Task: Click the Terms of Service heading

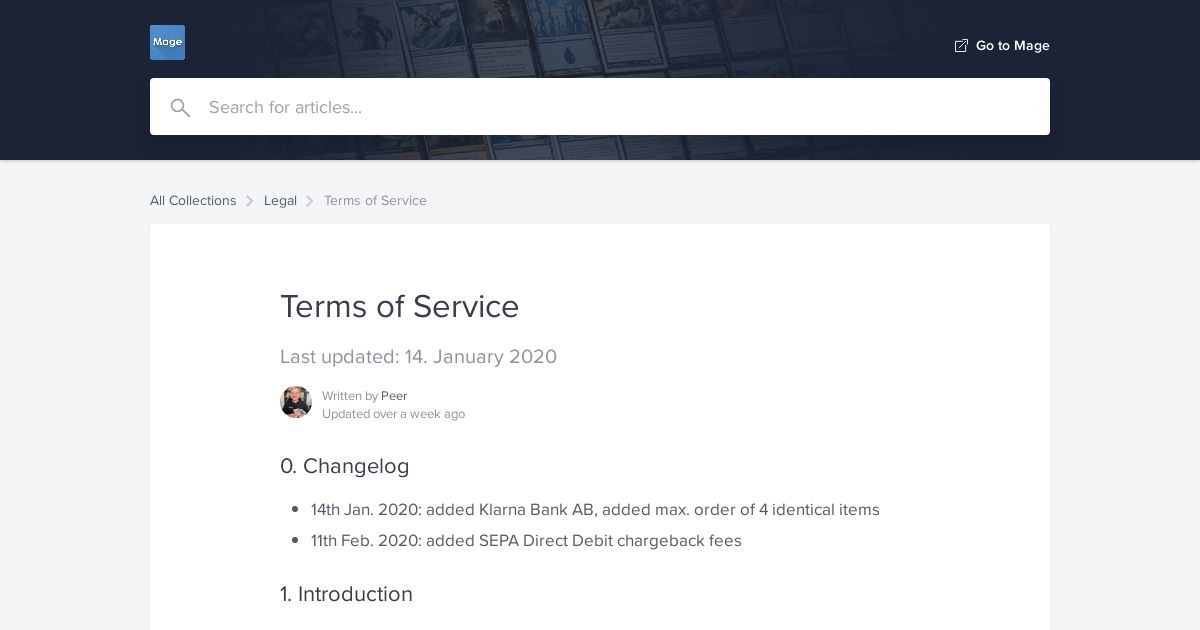Action: tap(400, 306)
